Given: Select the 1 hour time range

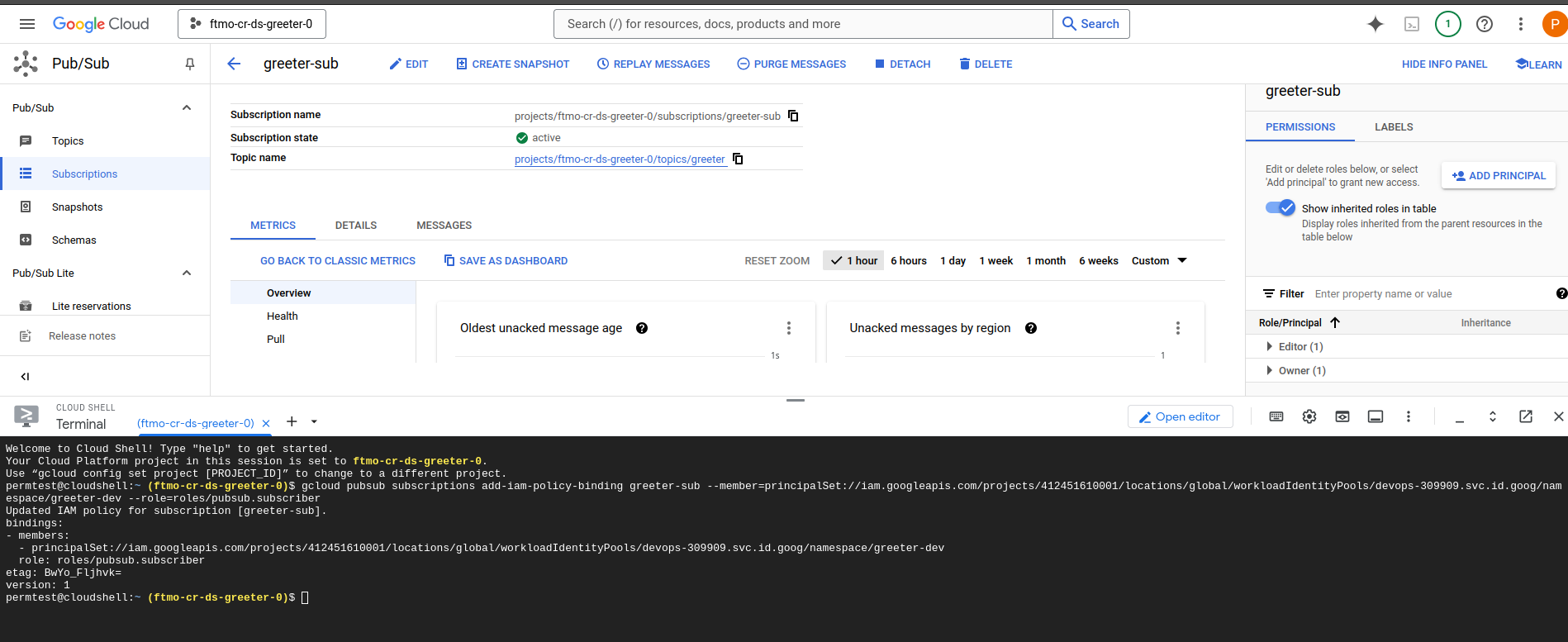Looking at the screenshot, I should [854, 260].
